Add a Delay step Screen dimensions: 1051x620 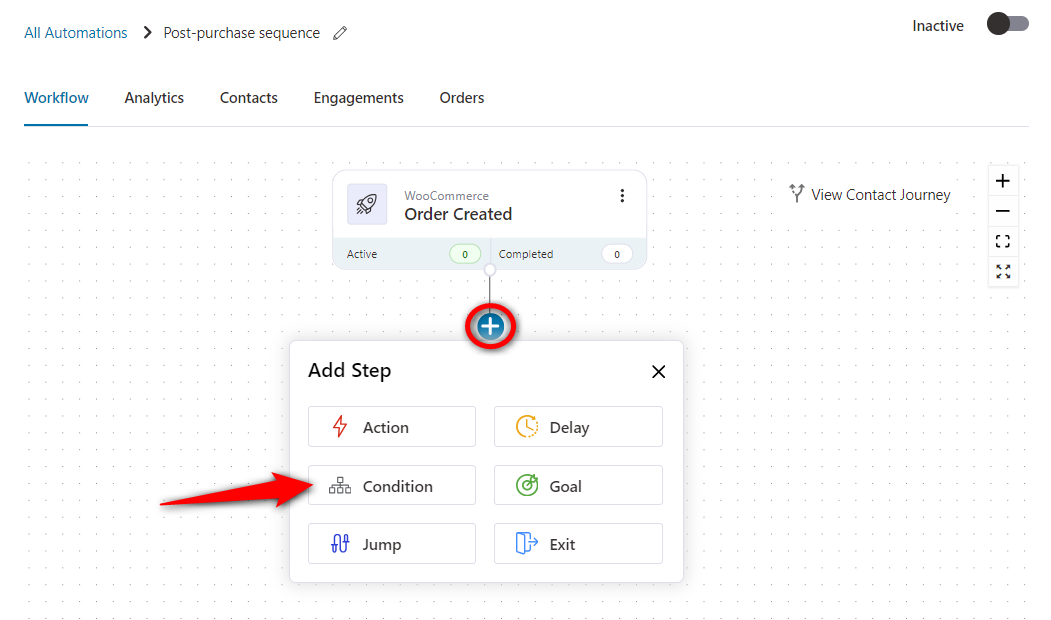[x=577, y=427]
